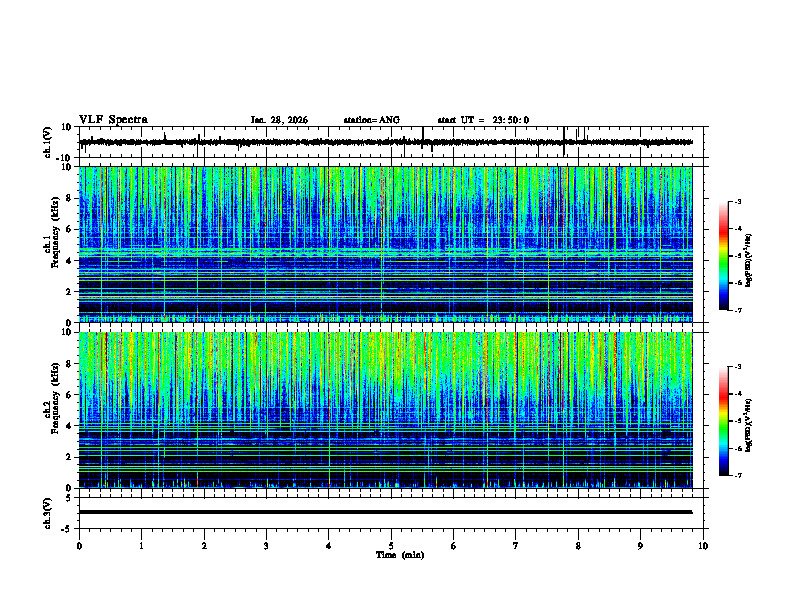Select the "Jan. 28, 2026" date text
The height and width of the screenshot is (612, 792).
279,120
